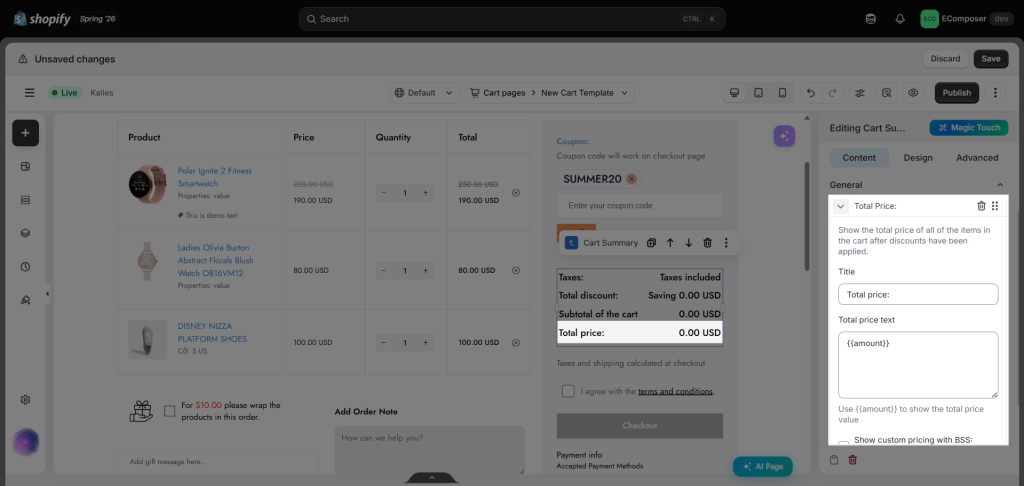Click the Total price Title input field
Viewport: 1024px width, 486px height.
coord(918,294)
